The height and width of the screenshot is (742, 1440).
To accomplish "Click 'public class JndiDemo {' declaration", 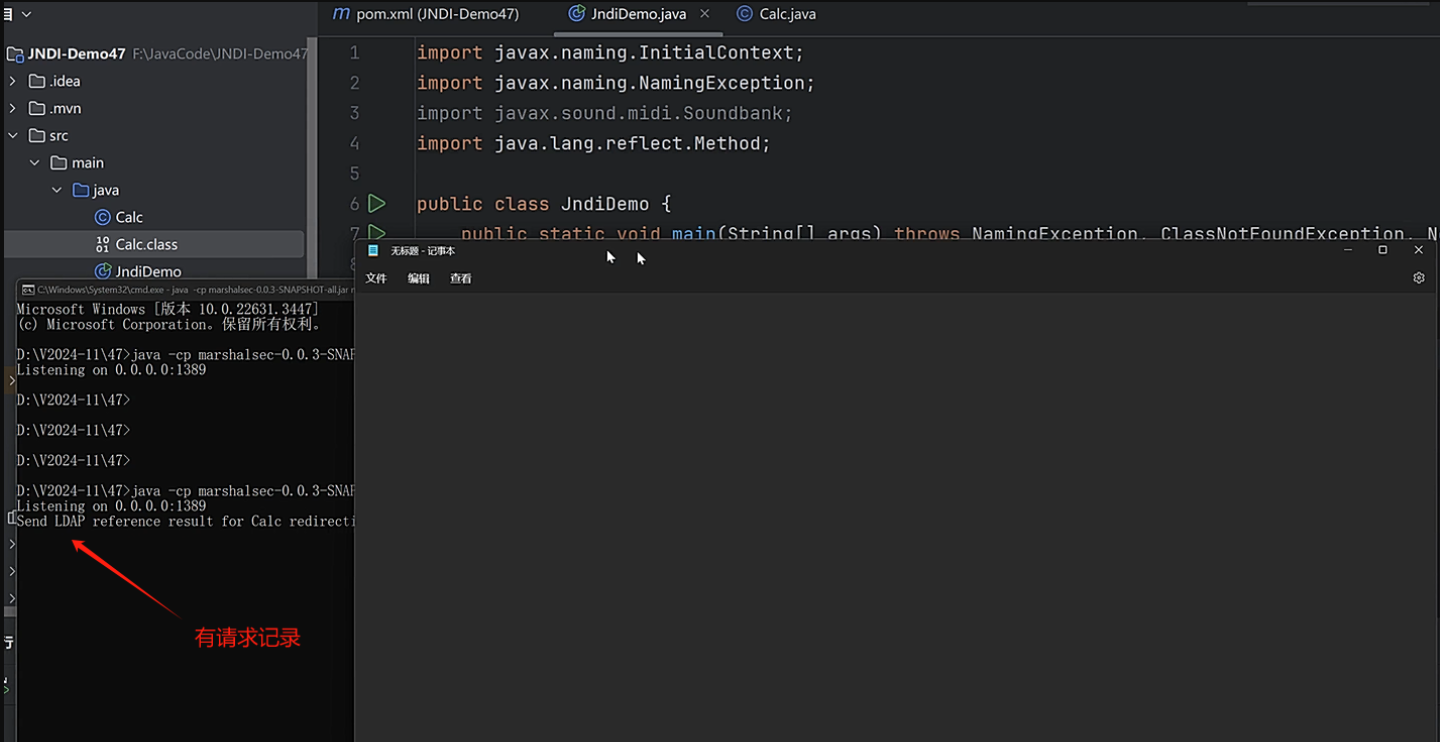I will [x=544, y=204].
